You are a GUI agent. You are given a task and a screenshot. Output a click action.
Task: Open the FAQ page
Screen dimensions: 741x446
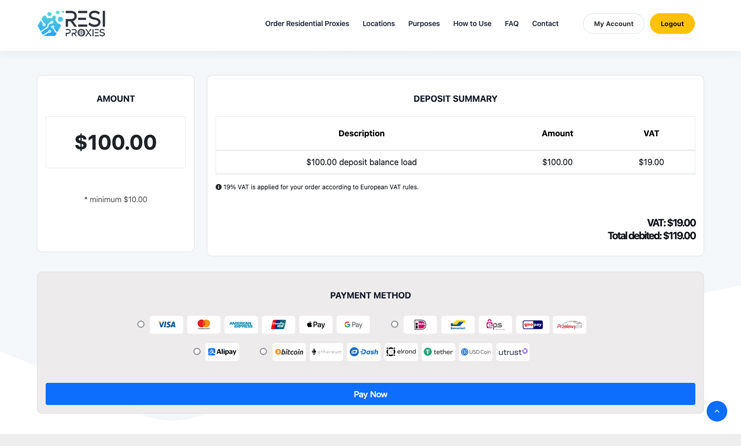pos(511,24)
